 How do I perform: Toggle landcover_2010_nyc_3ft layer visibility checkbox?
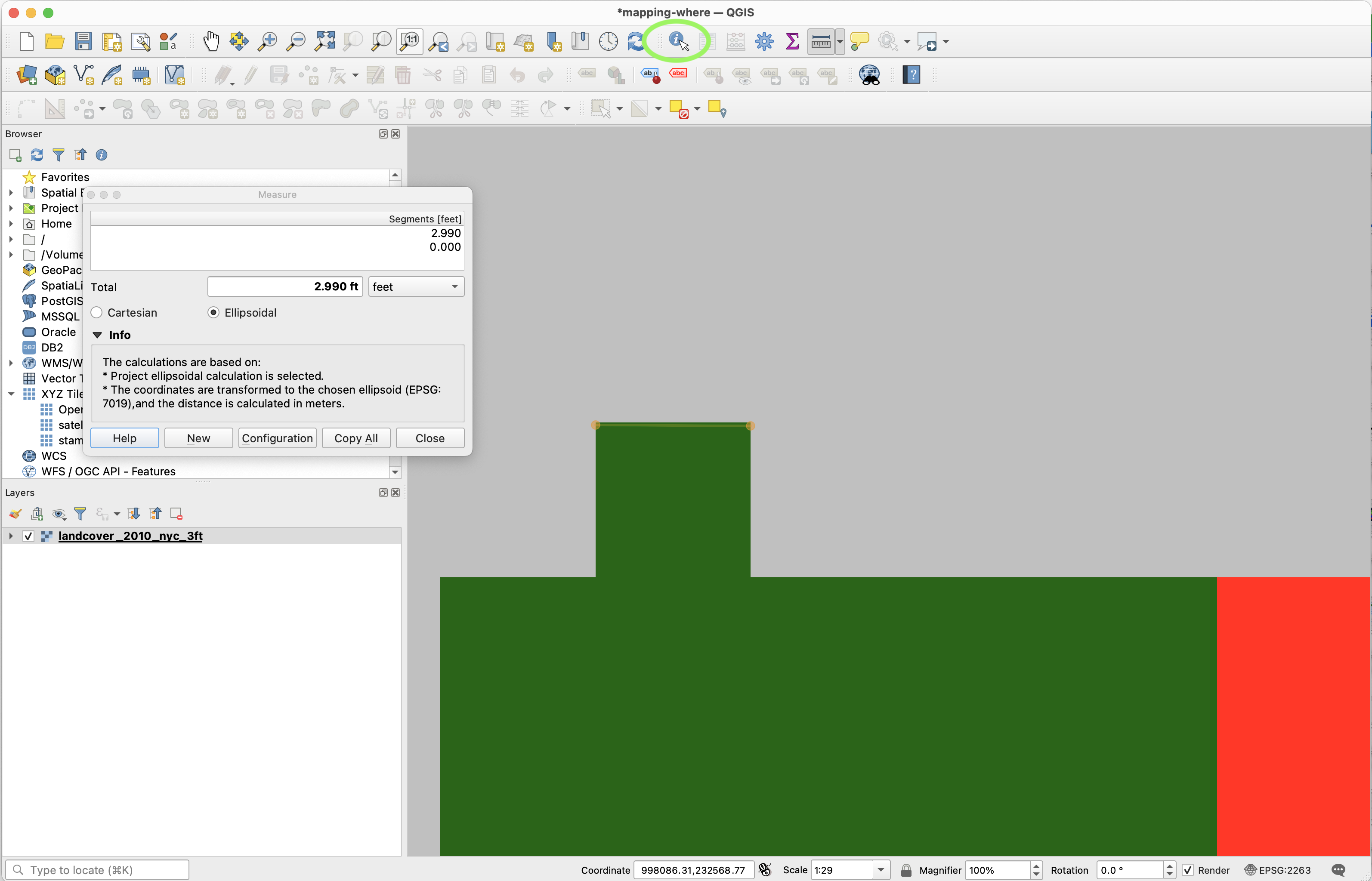tap(28, 536)
